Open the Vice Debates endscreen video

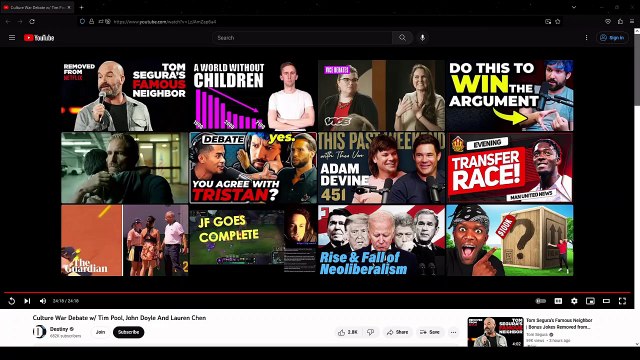pos(381,96)
